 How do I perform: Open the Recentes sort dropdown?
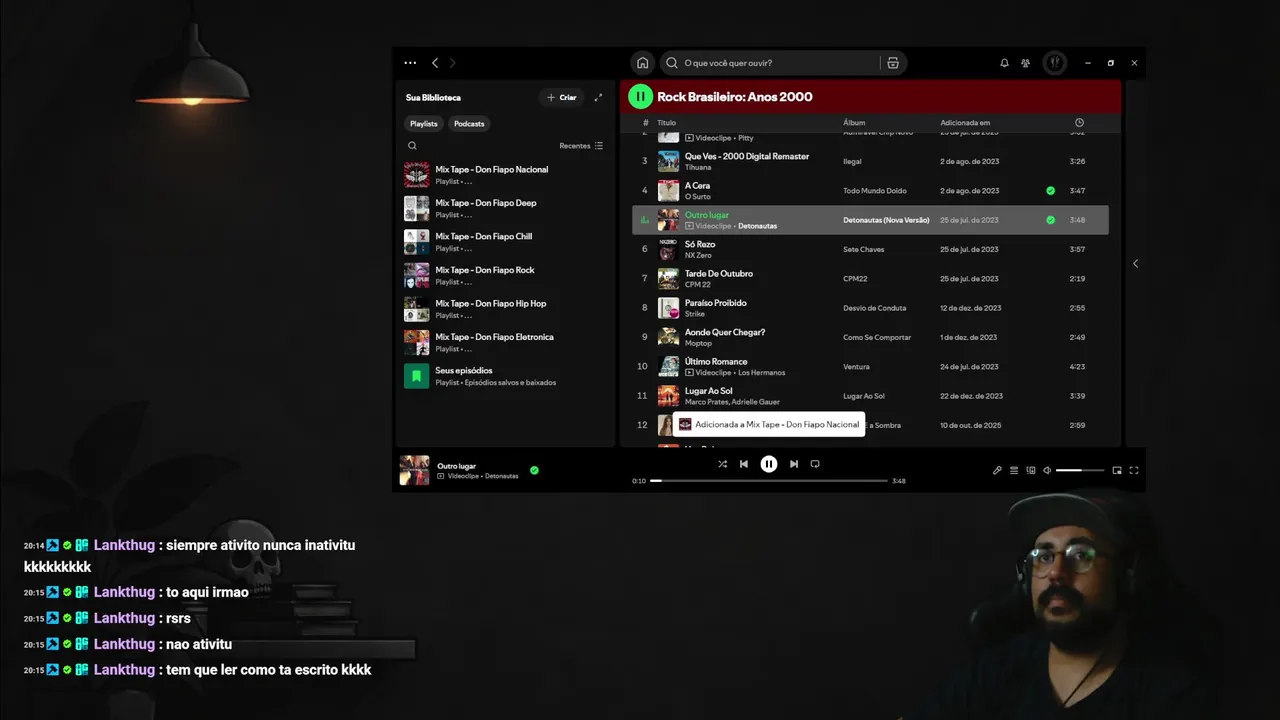581,146
